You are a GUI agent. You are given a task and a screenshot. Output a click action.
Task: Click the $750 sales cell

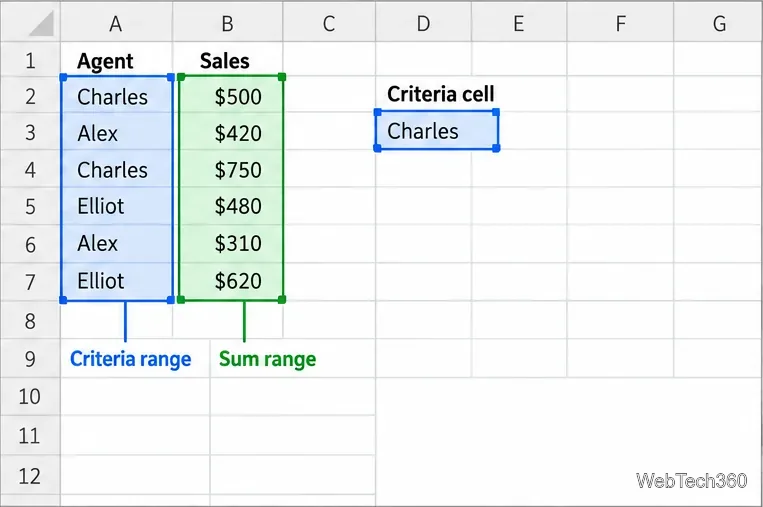point(231,169)
